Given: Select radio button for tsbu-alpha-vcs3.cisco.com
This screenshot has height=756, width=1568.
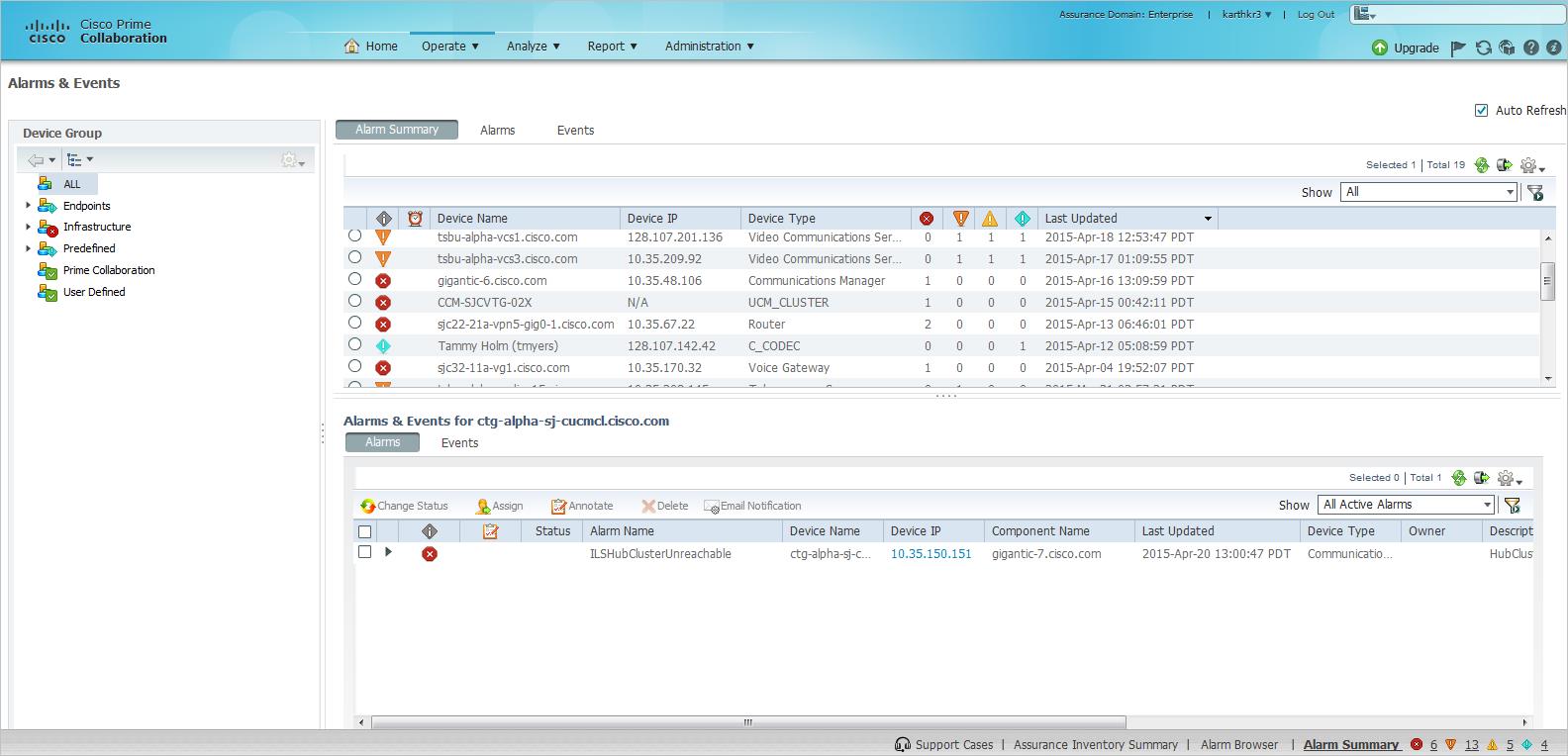Looking at the screenshot, I should tap(354, 257).
